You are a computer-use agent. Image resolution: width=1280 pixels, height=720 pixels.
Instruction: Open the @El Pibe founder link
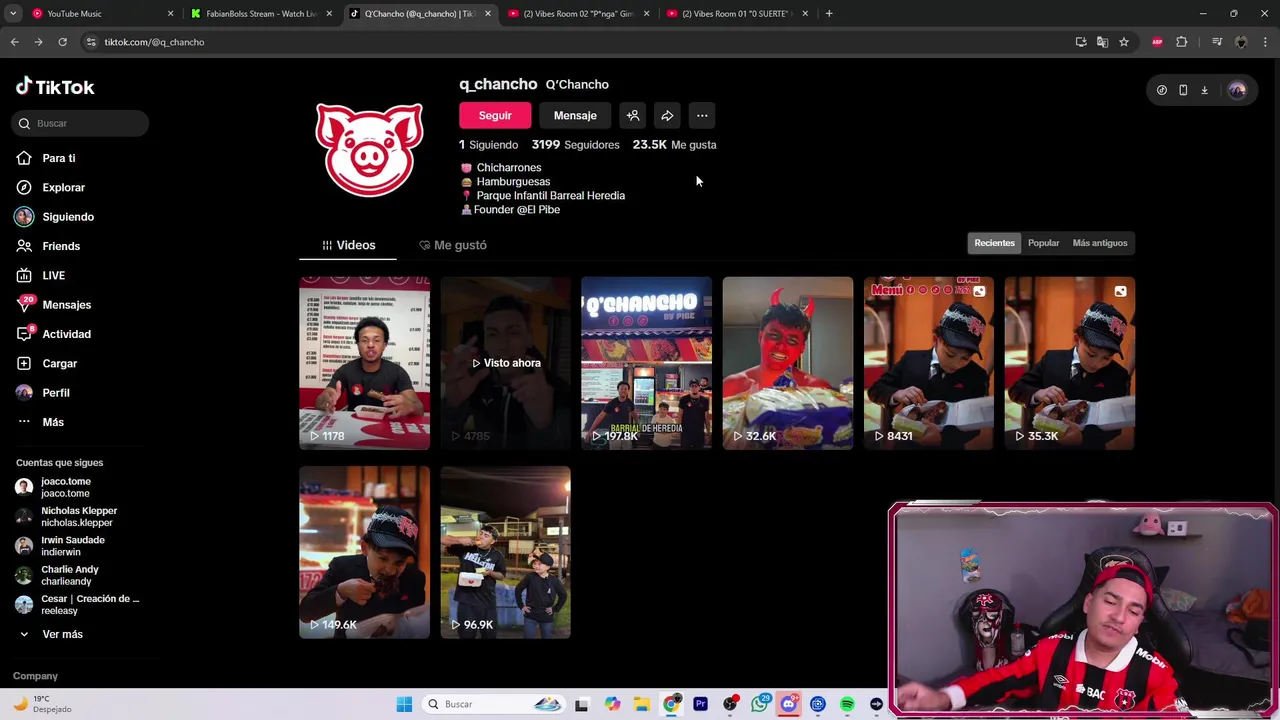tap(538, 210)
